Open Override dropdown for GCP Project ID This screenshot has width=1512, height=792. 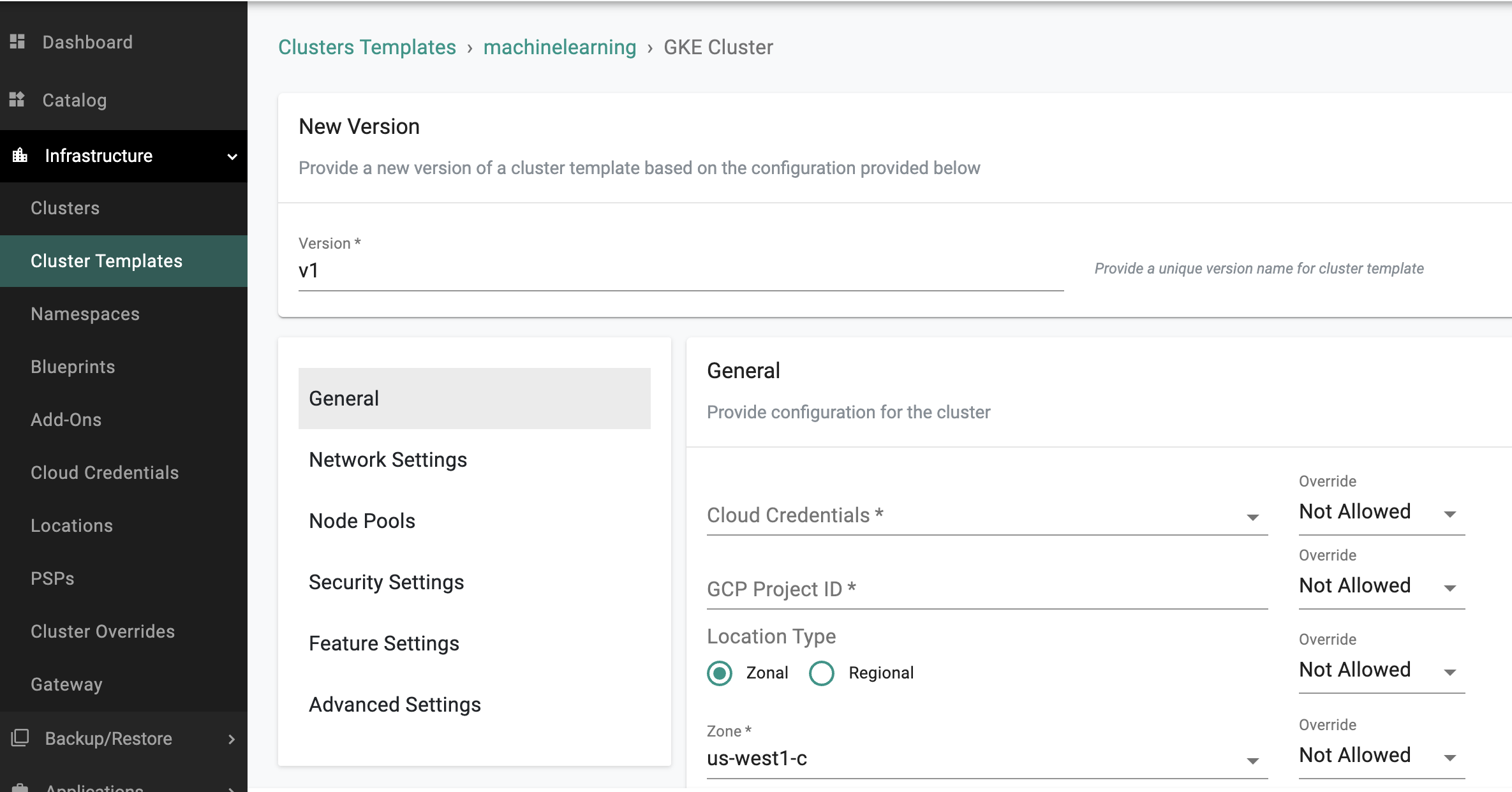1382,586
